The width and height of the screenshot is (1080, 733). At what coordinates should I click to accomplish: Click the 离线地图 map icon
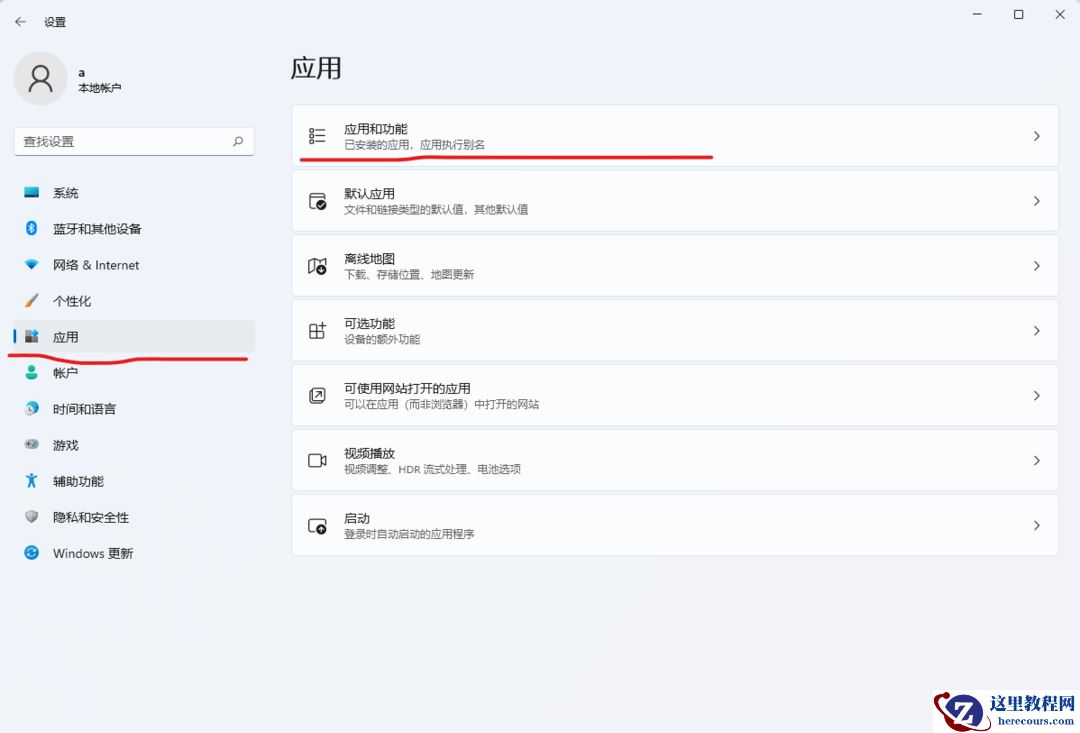pyautogui.click(x=318, y=265)
